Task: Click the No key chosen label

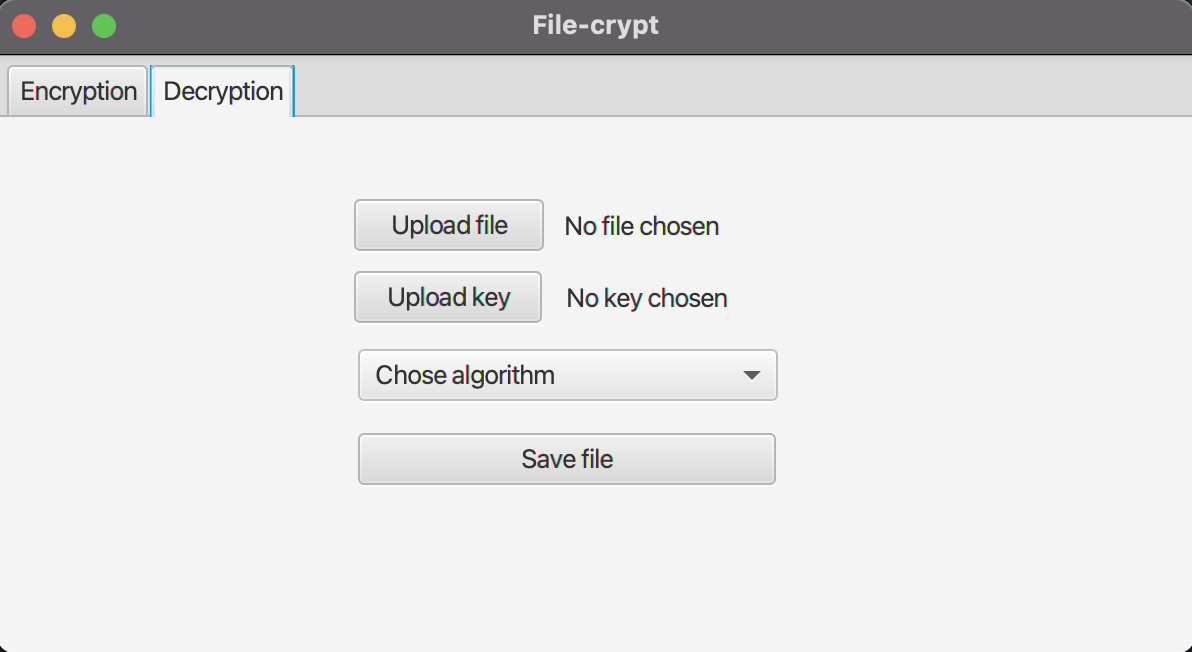Action: coord(646,297)
